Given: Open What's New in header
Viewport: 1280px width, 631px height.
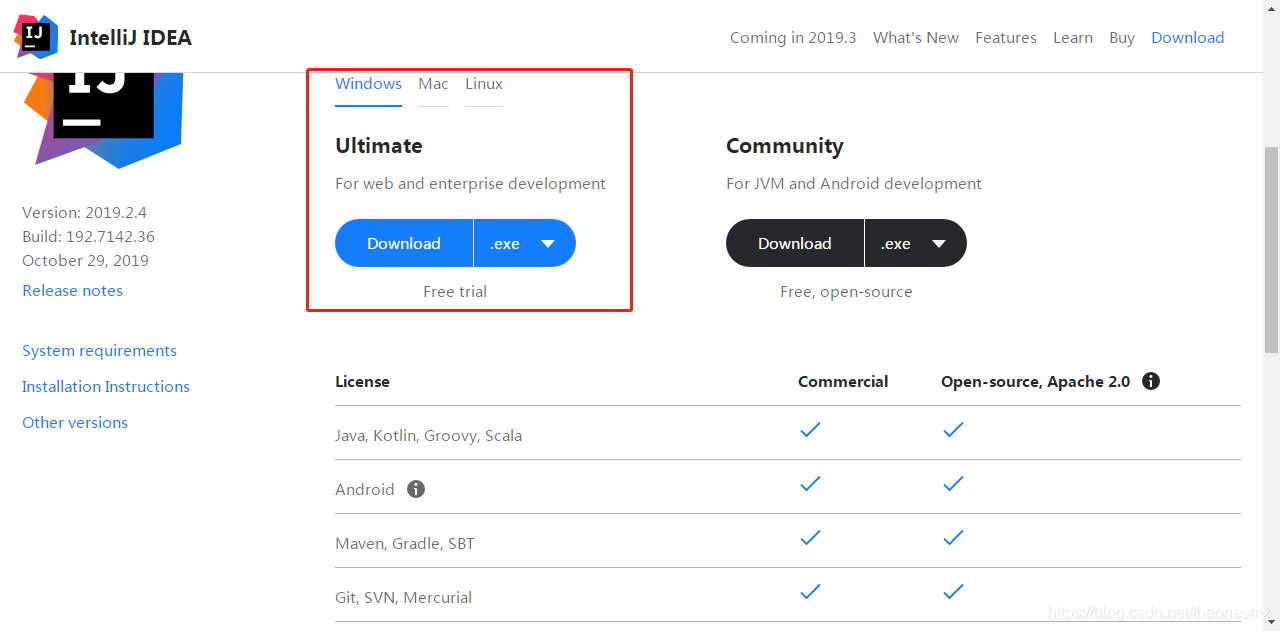Looking at the screenshot, I should click(x=916, y=37).
